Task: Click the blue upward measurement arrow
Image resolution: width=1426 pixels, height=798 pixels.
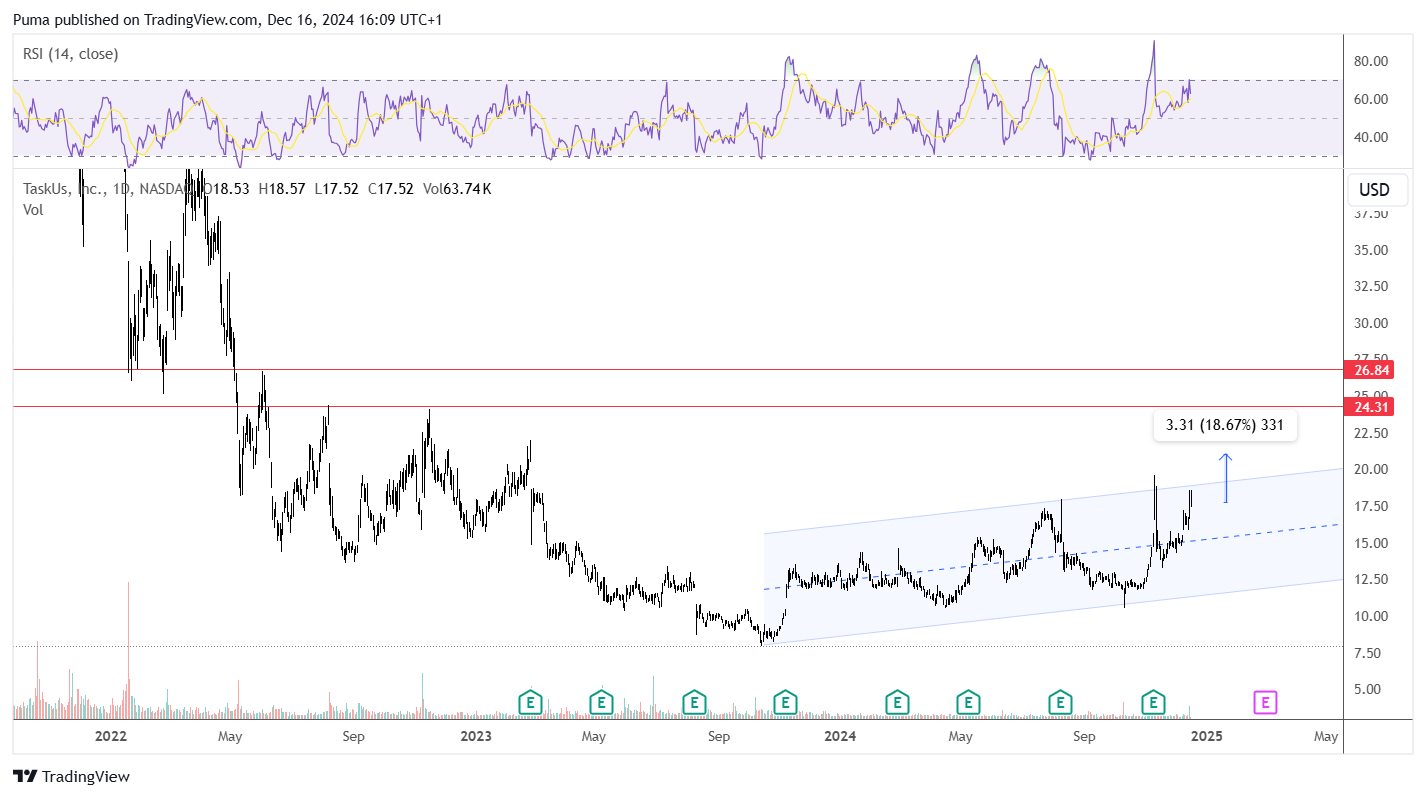Action: [1226, 478]
